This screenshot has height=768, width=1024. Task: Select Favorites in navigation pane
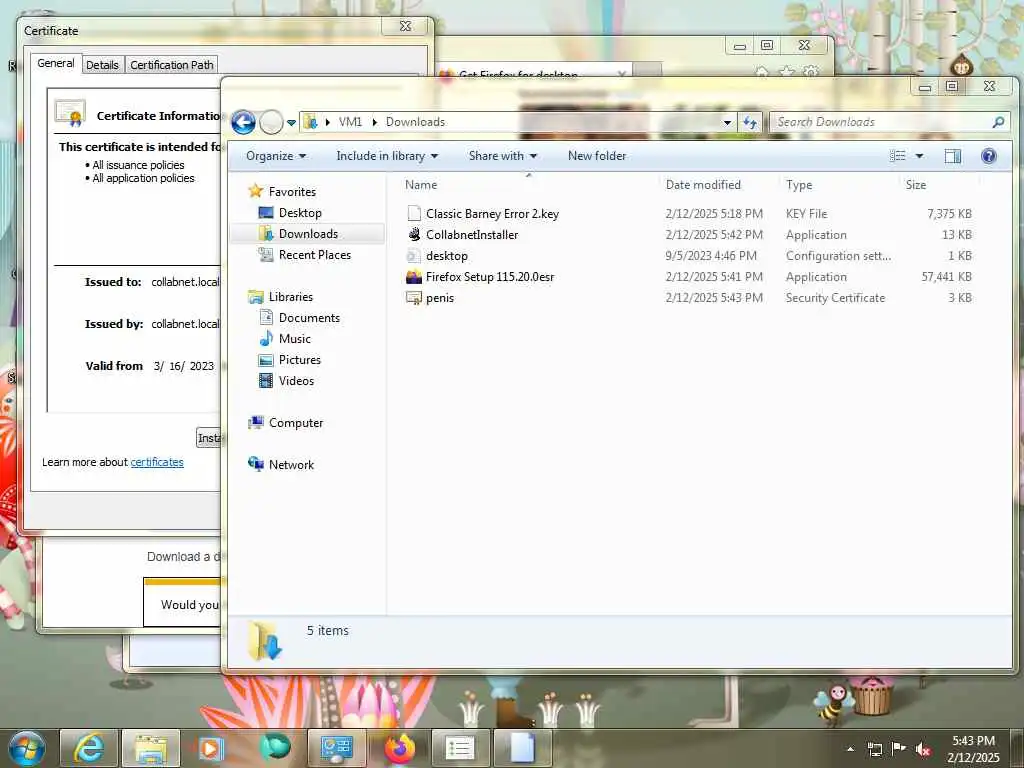(292, 192)
